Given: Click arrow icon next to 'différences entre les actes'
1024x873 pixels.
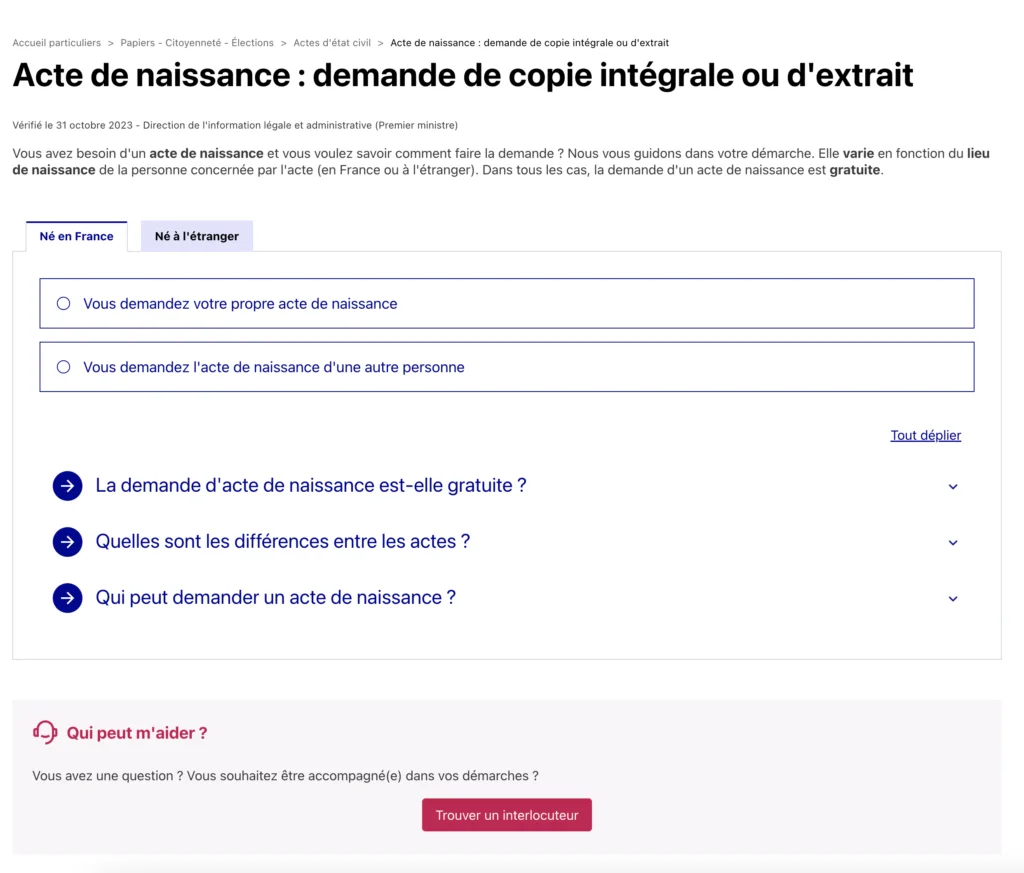Looking at the screenshot, I should pyautogui.click(x=67, y=542).
